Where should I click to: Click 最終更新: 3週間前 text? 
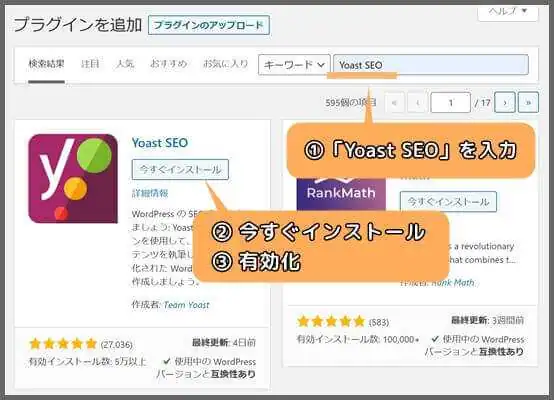pyautogui.click(x=487, y=320)
